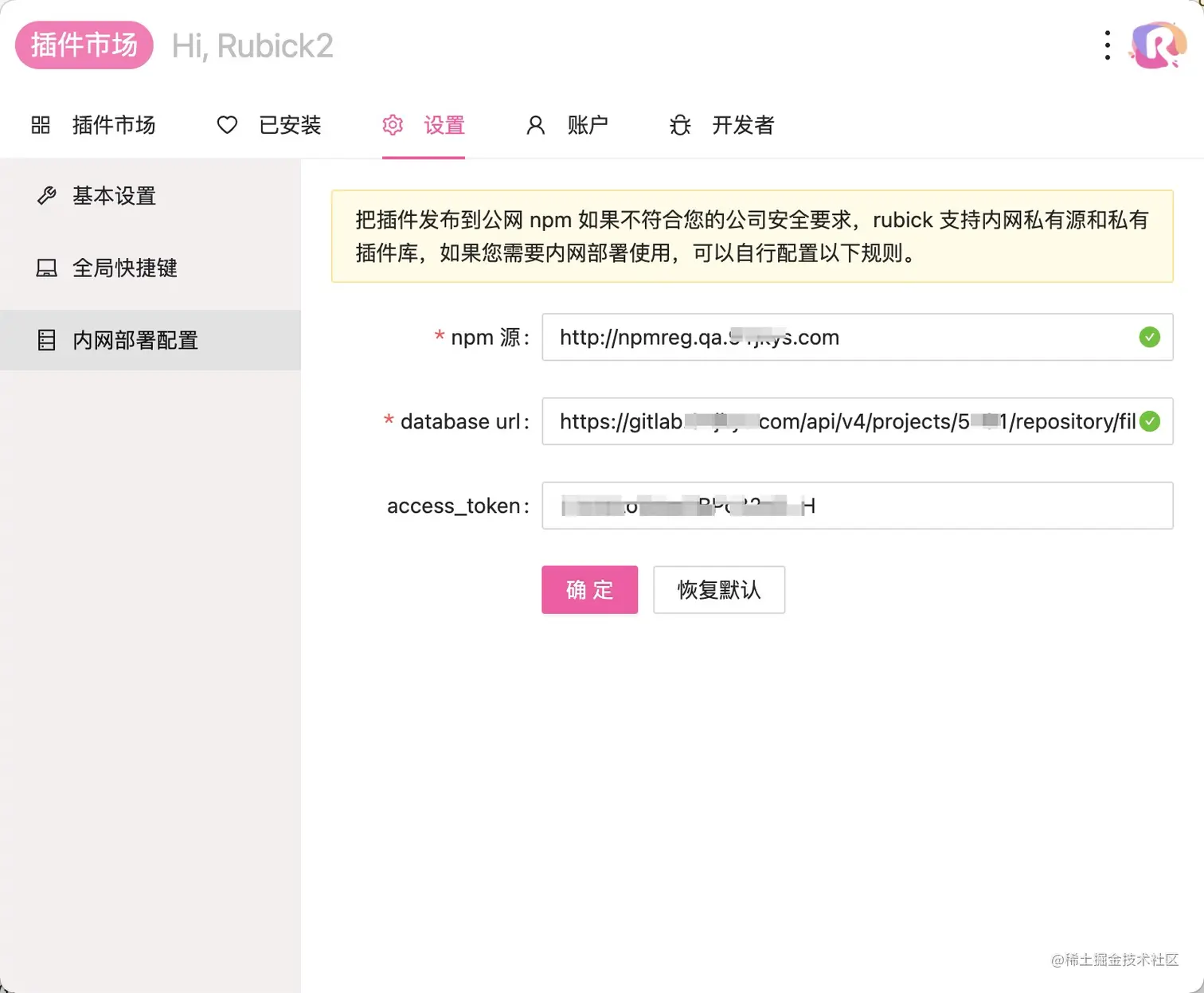Open 全局快捷键 in the sidebar
Viewport: 1204px width, 993px height.
pyautogui.click(x=150, y=268)
